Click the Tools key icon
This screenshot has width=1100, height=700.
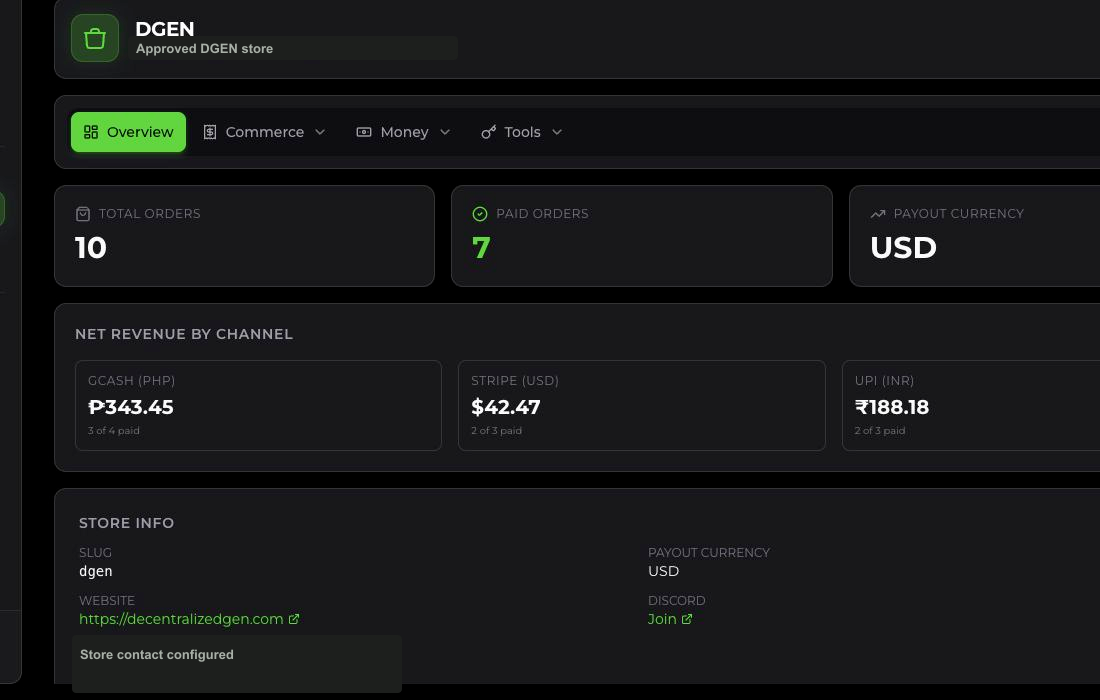488,132
